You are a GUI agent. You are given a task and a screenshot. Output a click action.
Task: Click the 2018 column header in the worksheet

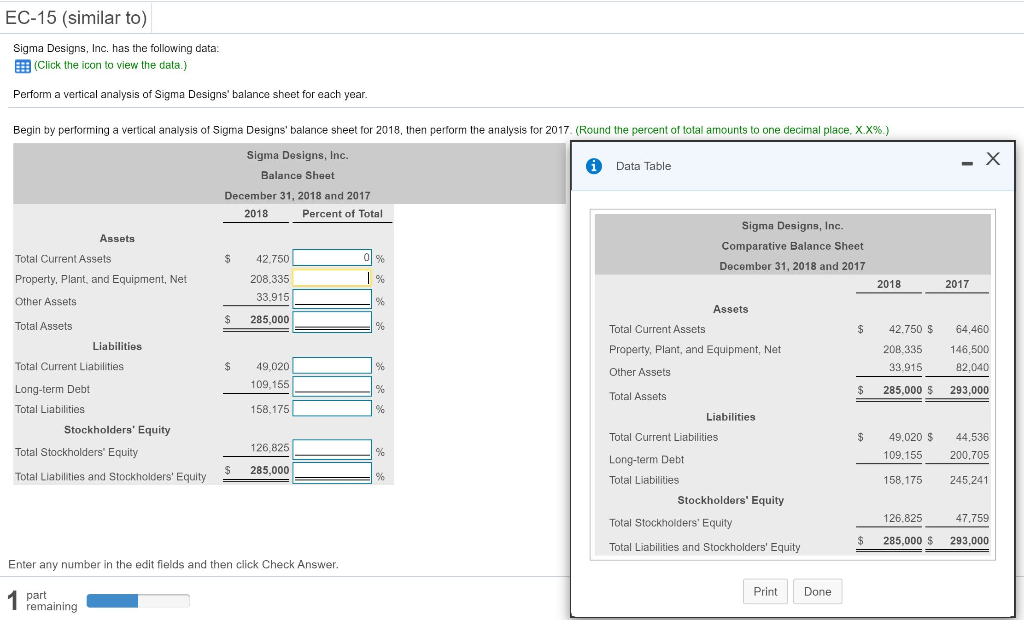point(256,214)
